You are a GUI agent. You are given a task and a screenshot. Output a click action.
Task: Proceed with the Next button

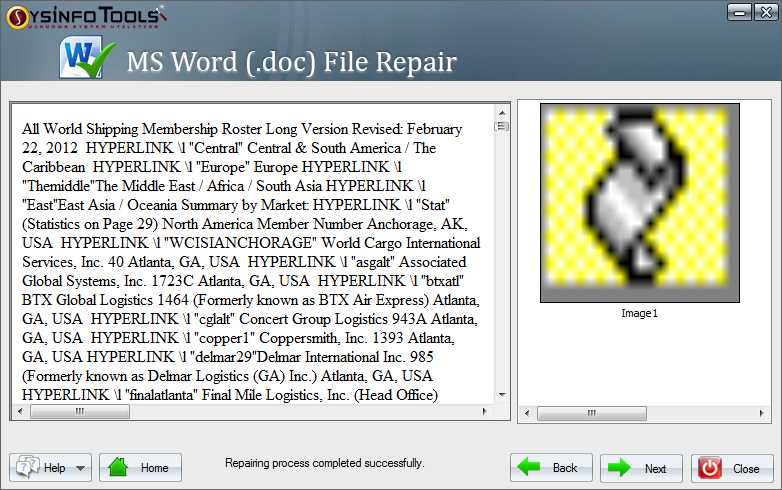(641, 468)
